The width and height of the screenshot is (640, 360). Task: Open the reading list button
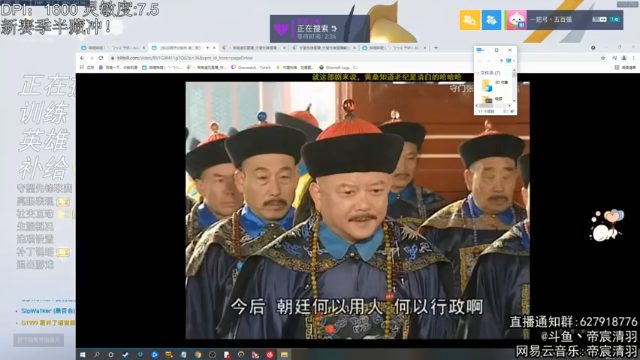click(625, 67)
